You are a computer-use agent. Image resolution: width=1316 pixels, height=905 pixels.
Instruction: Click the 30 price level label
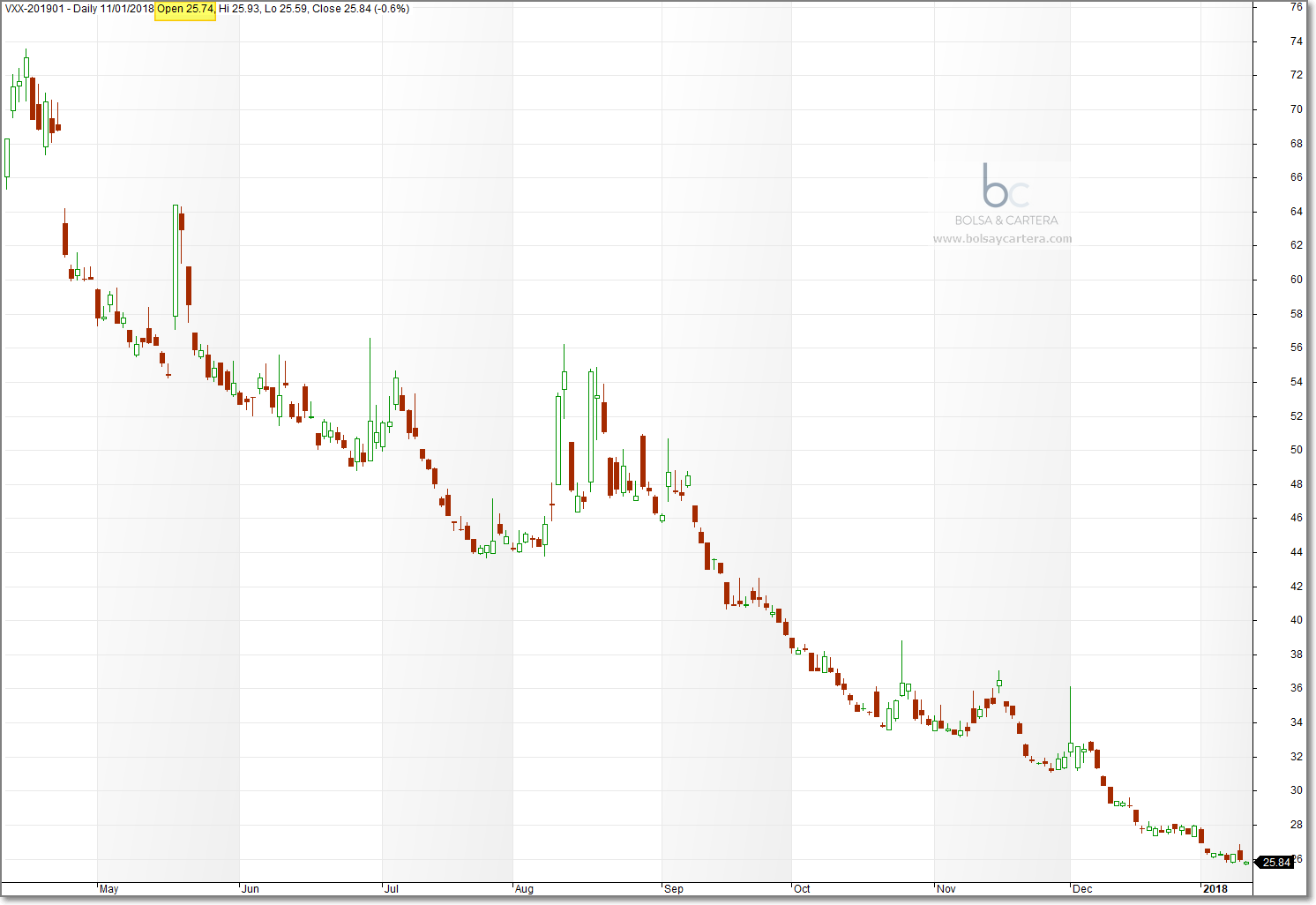(x=1296, y=790)
